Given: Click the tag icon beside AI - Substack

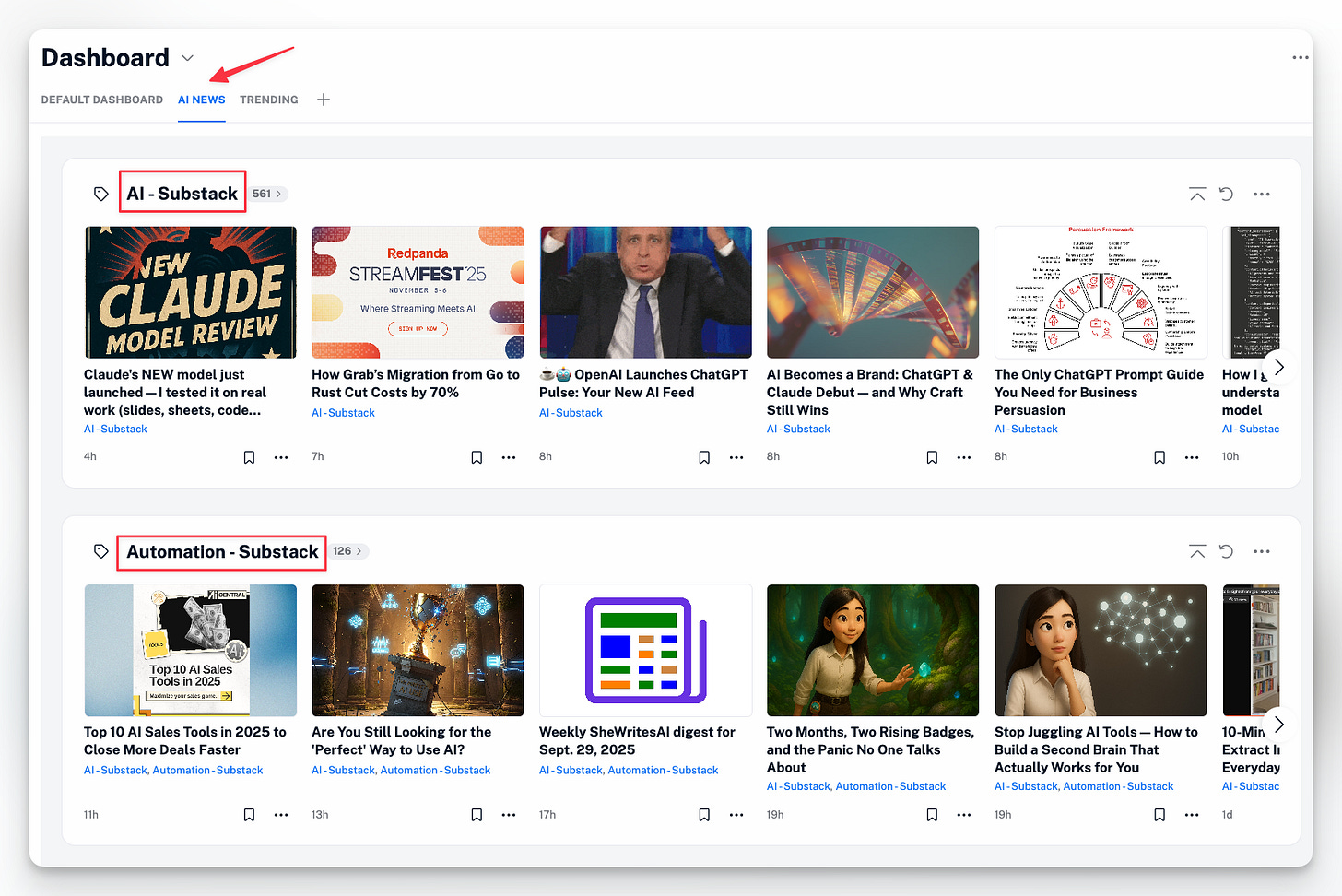Looking at the screenshot, I should (x=101, y=194).
